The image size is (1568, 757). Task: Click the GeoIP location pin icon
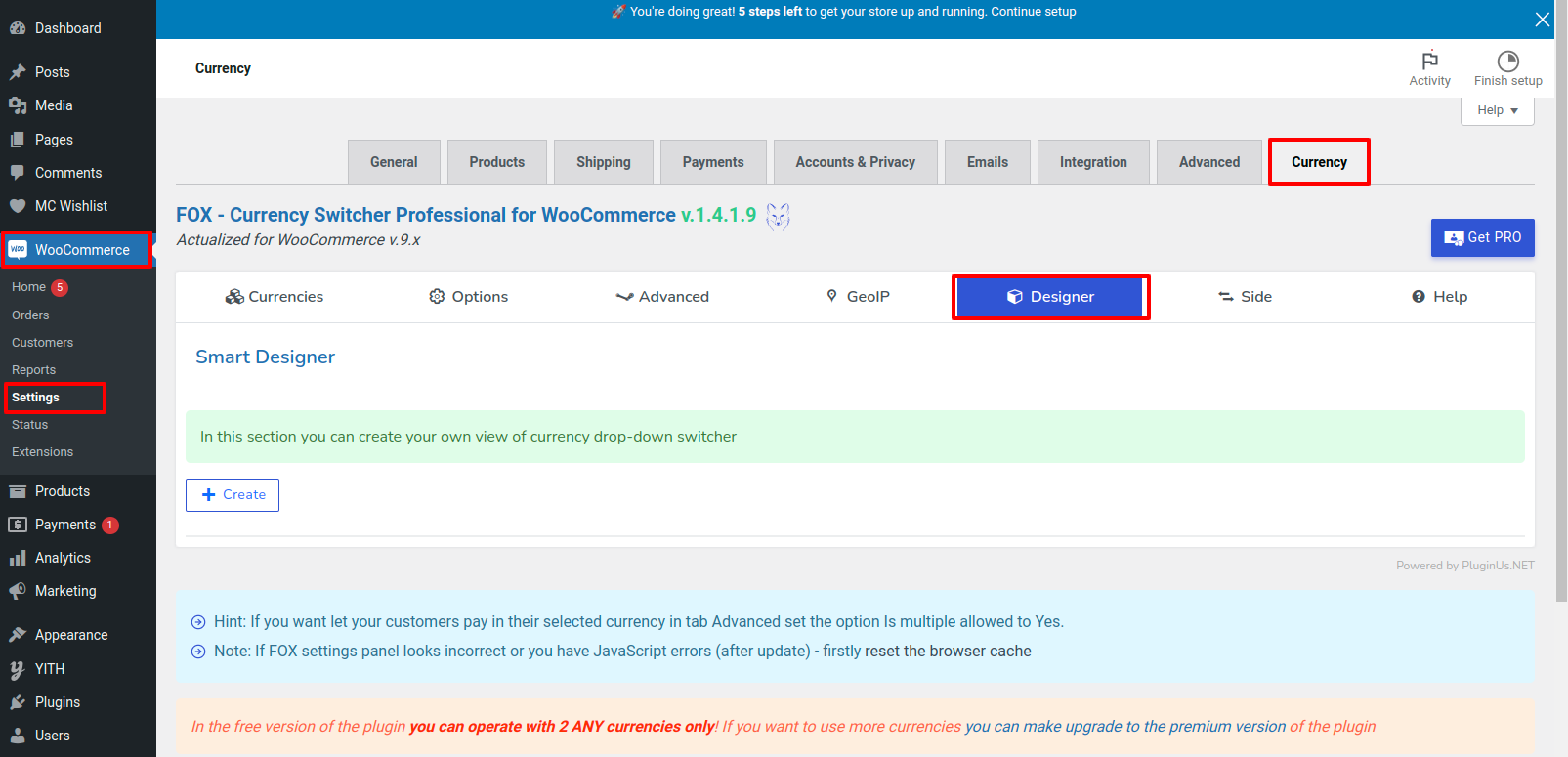click(x=832, y=296)
